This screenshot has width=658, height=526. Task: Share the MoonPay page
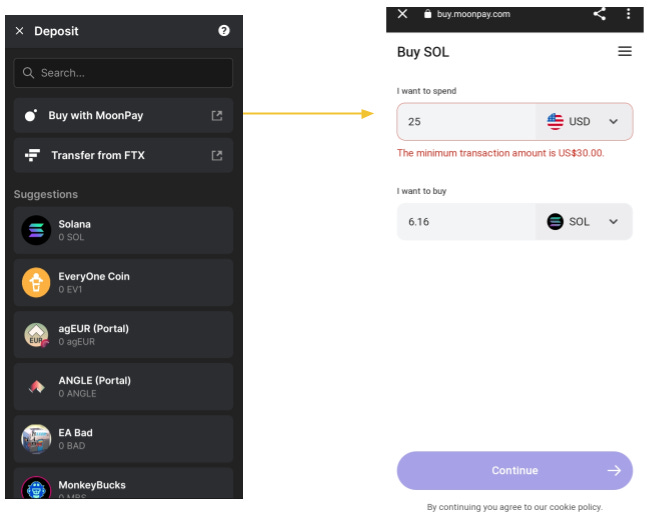coord(599,14)
